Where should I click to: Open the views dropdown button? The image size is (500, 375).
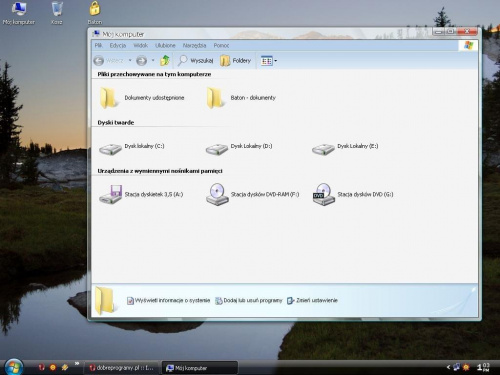point(269,61)
